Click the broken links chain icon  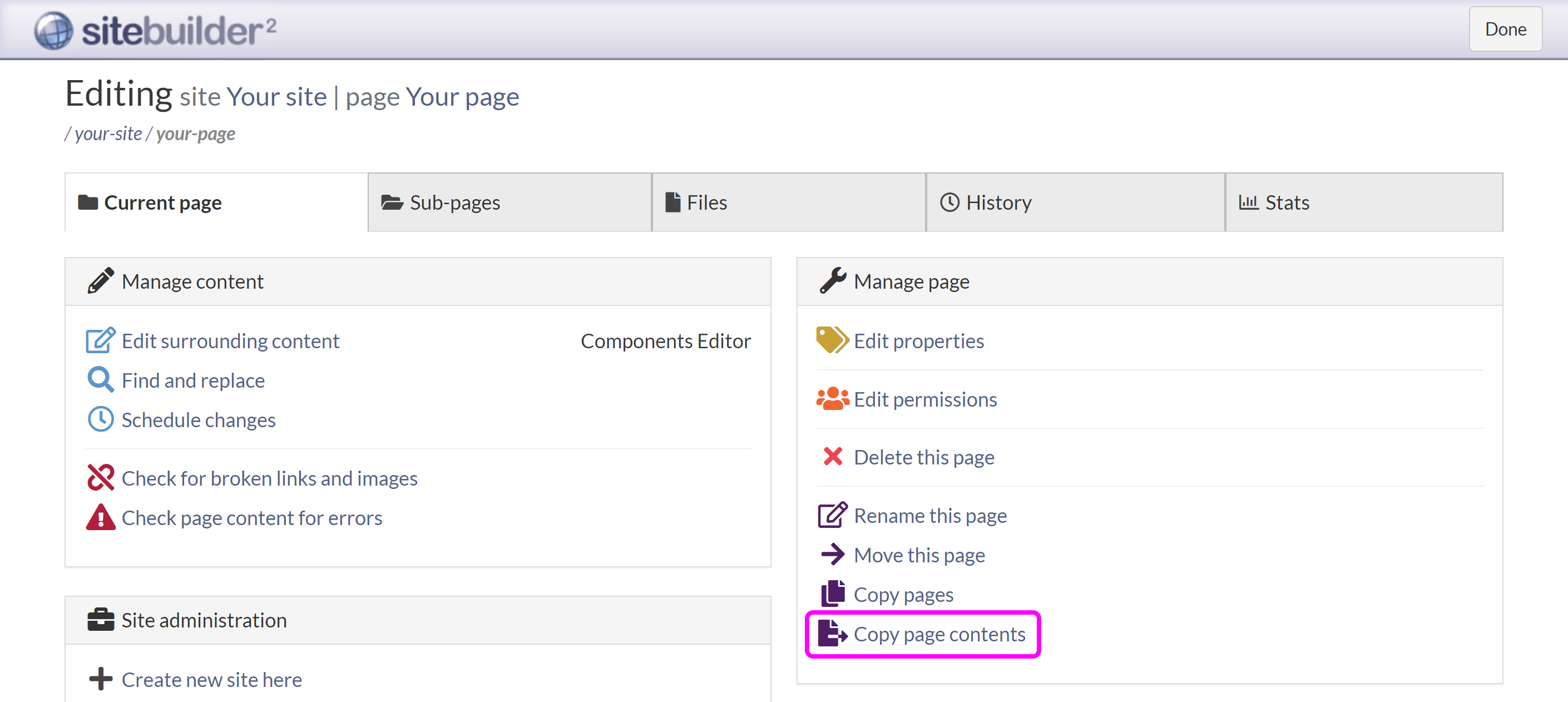click(100, 478)
